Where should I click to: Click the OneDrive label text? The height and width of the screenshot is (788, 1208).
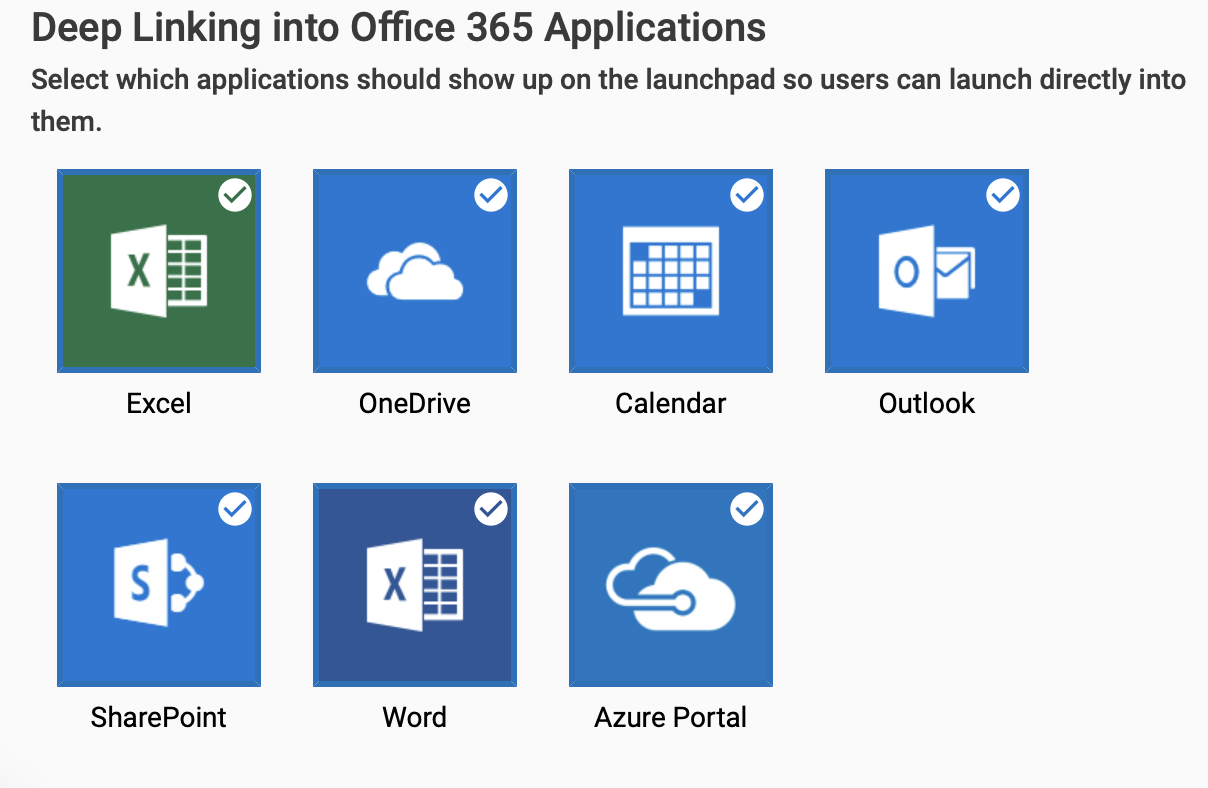coord(415,404)
